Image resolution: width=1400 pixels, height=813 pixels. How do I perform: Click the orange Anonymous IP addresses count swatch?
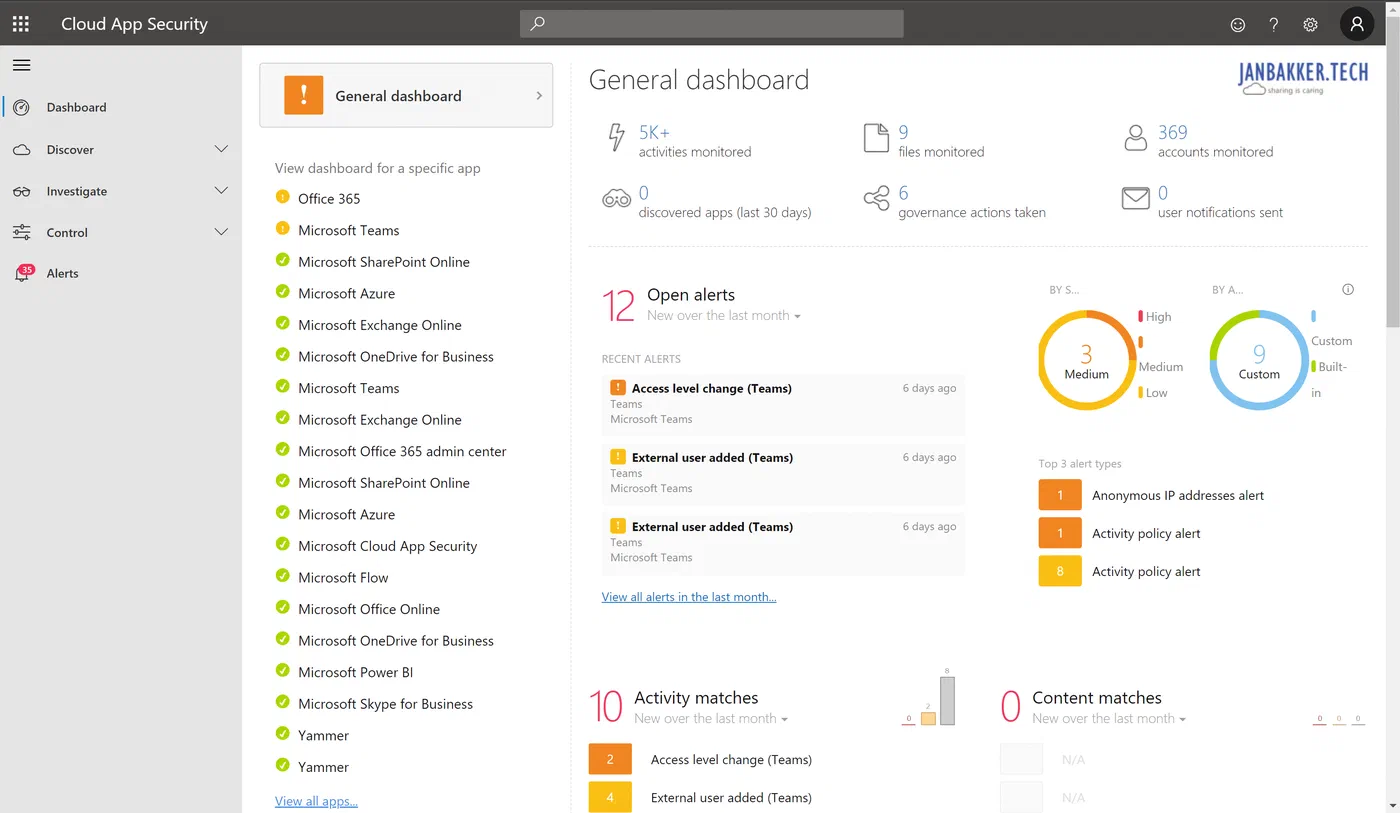pos(1060,495)
